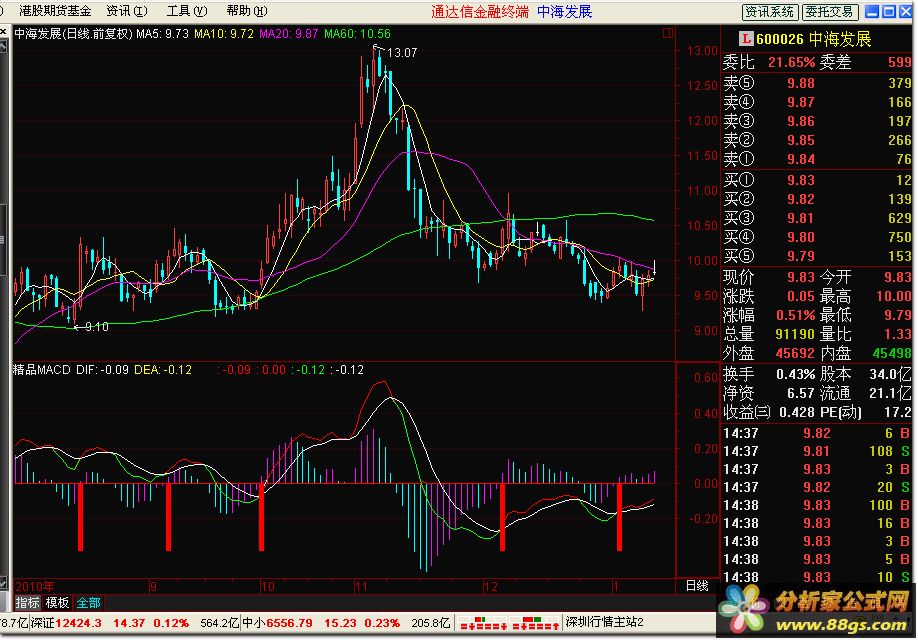
Task: Switch to the 模板 tab
Action: 57,603
